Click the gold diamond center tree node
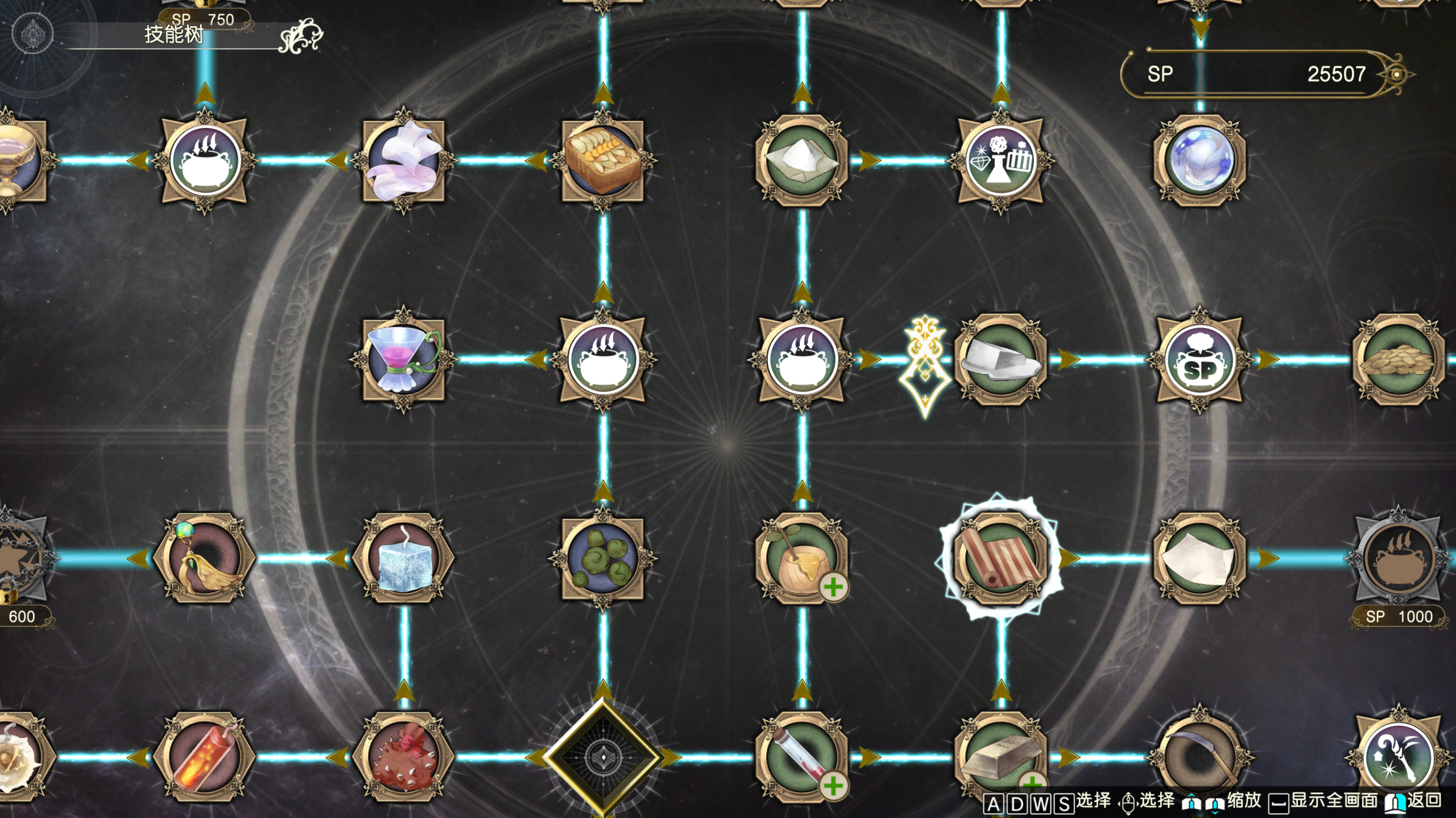This screenshot has height=818, width=1456. point(602,757)
